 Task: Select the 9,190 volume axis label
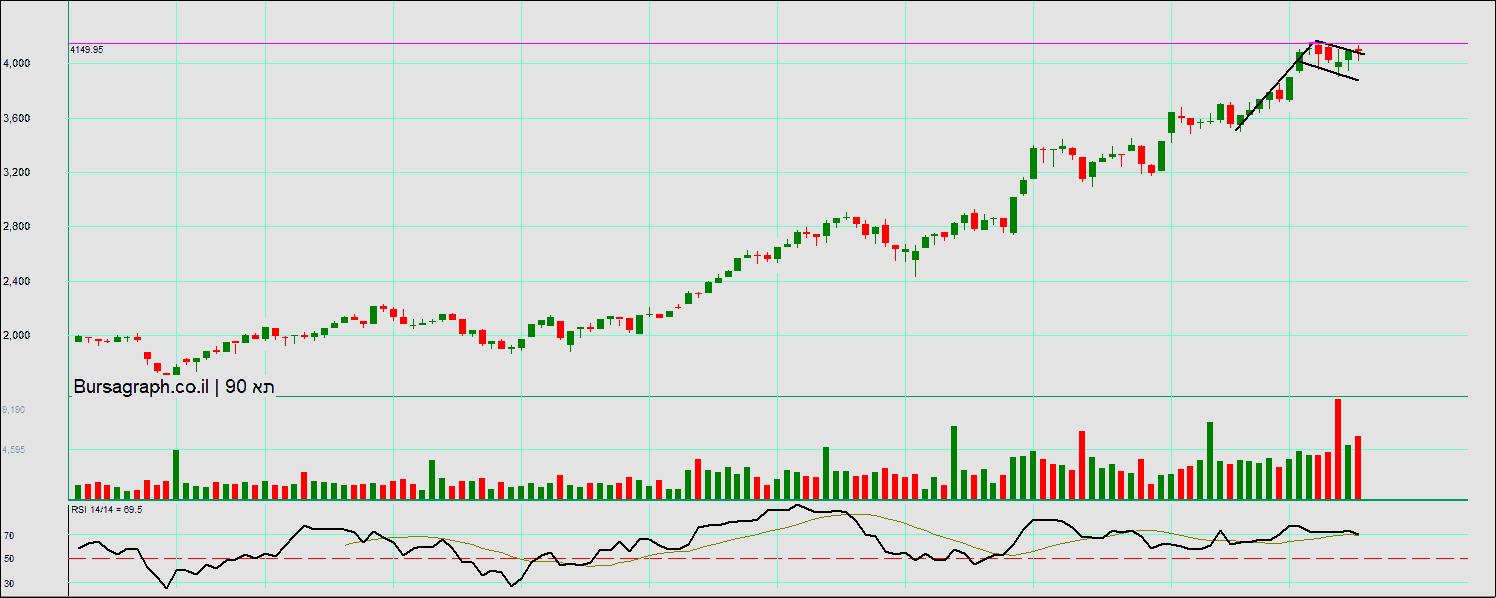pos(14,410)
